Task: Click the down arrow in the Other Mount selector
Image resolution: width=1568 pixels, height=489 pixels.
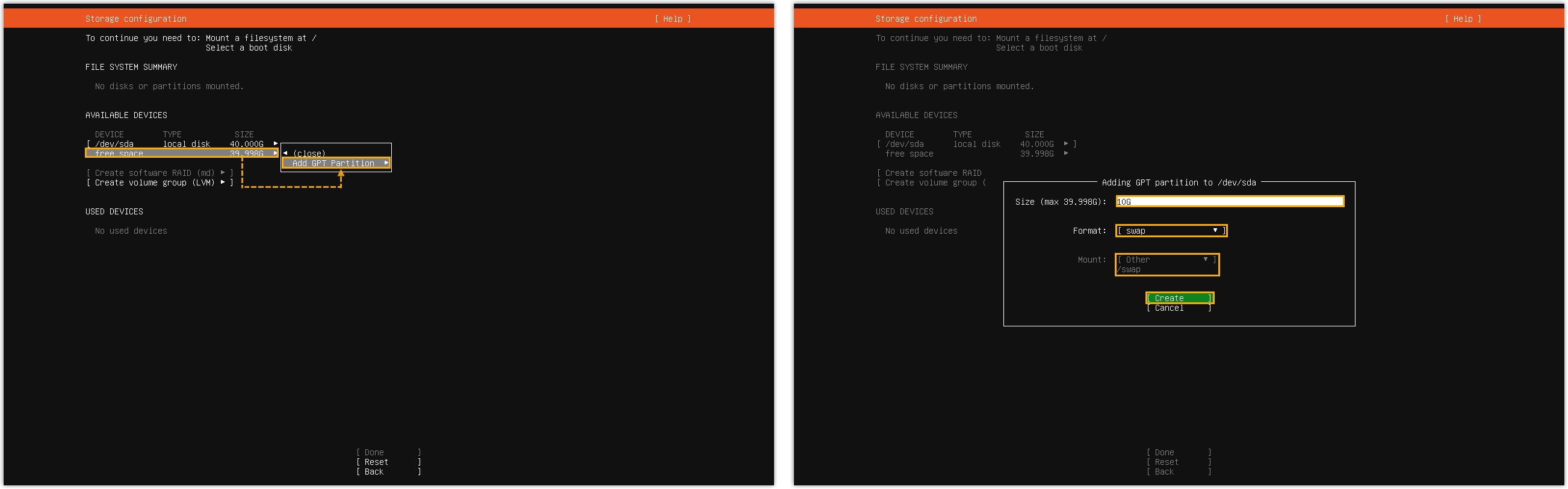Action: [1205, 260]
